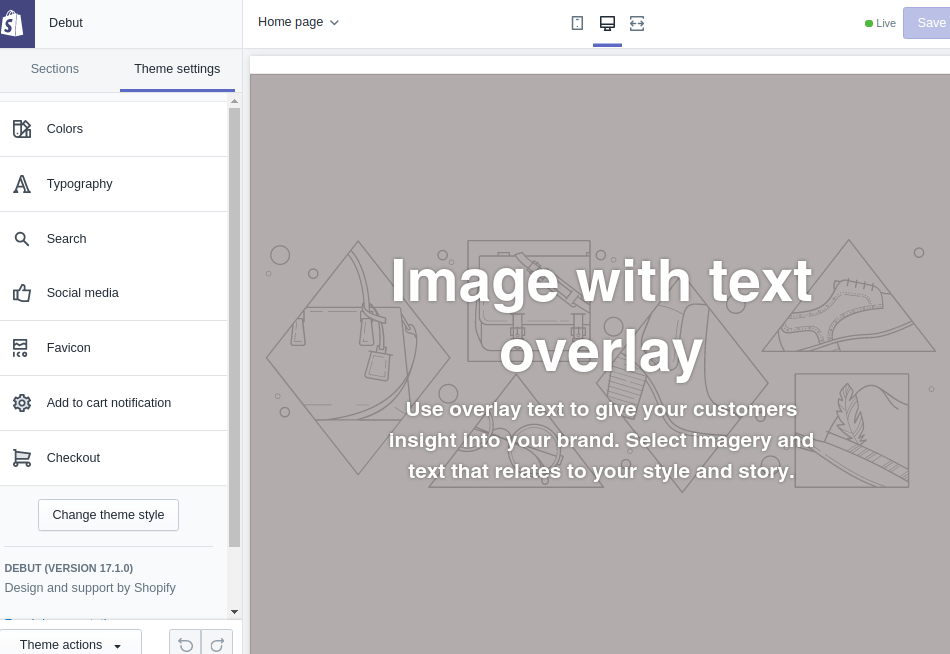Viewport: 950px width, 654px height.
Task: Switch to mobile preview mode
Action: (x=577, y=22)
